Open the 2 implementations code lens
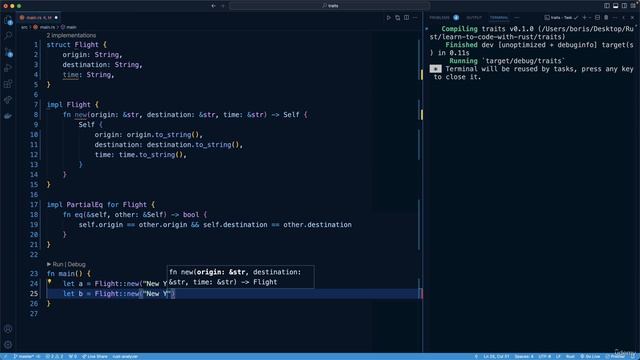This screenshot has width=640, height=360. [x=71, y=36]
